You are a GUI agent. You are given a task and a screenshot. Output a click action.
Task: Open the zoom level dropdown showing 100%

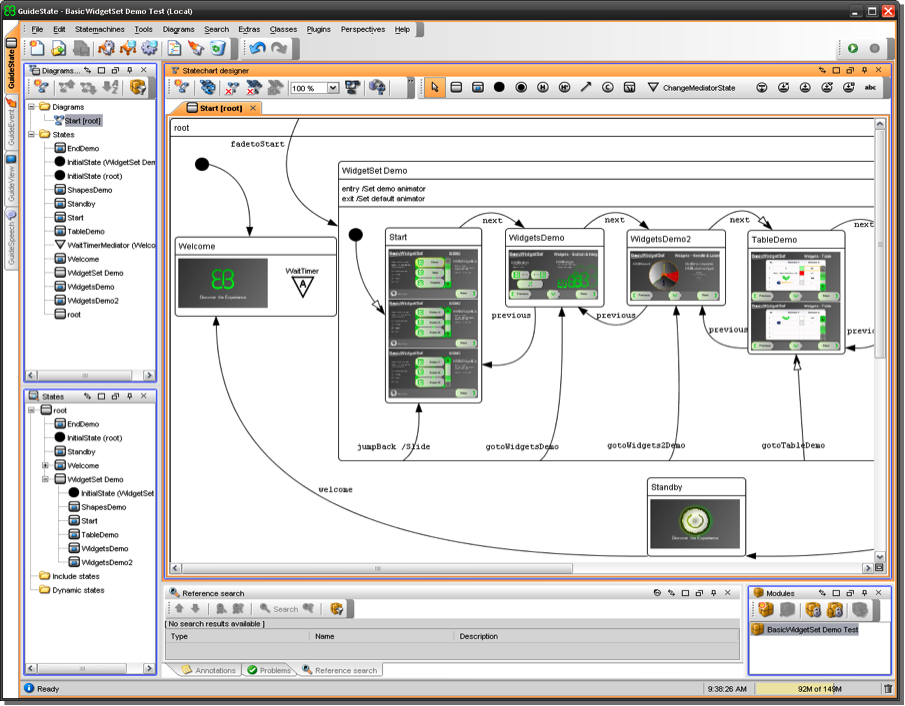[x=331, y=87]
